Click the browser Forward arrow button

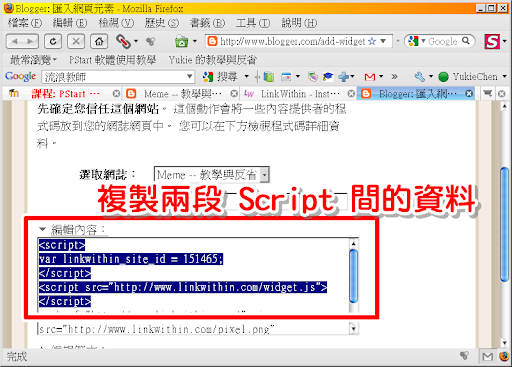click(30, 42)
